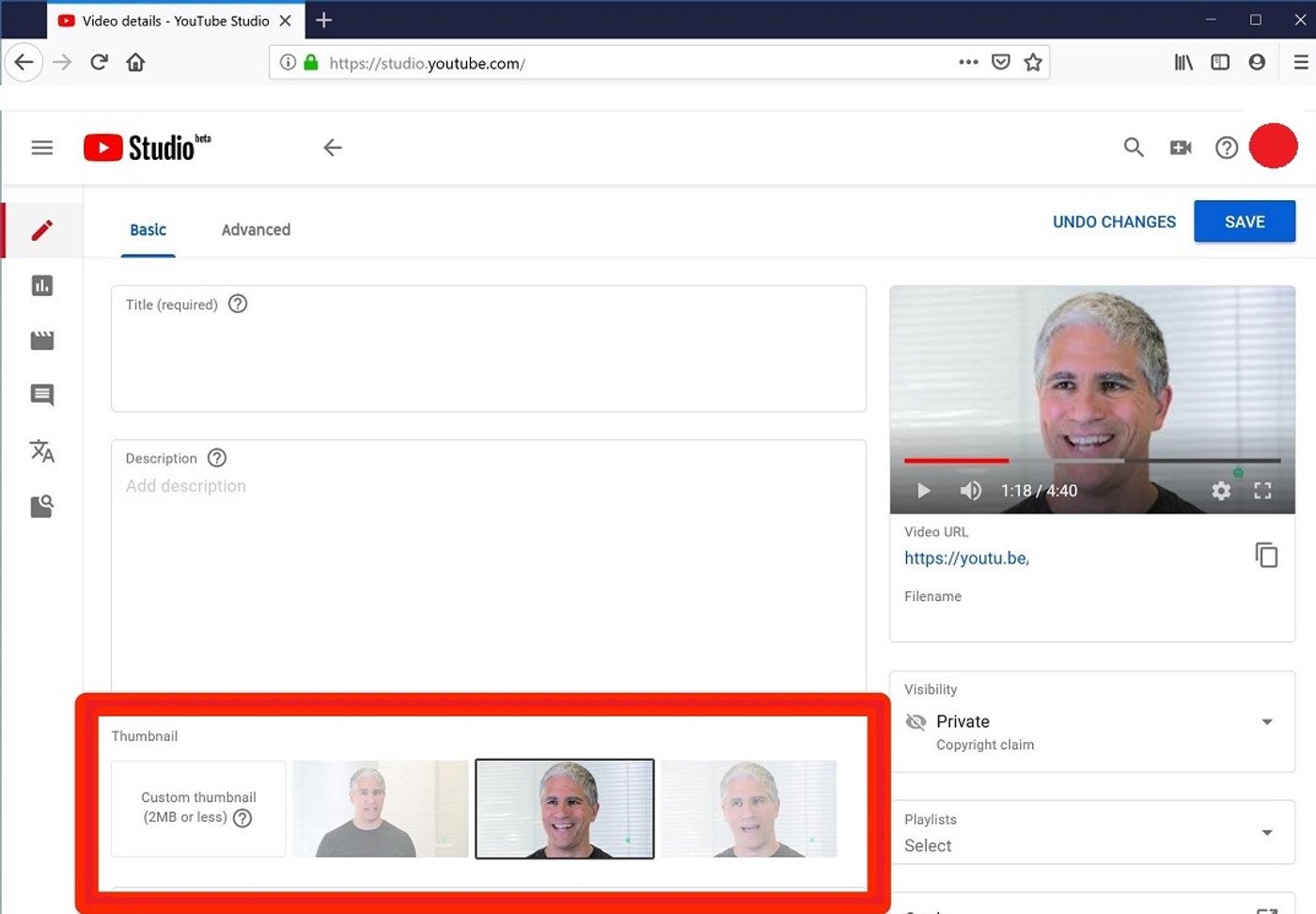Click the upload video camera icon
The height and width of the screenshot is (914, 1316).
pyautogui.click(x=1180, y=148)
